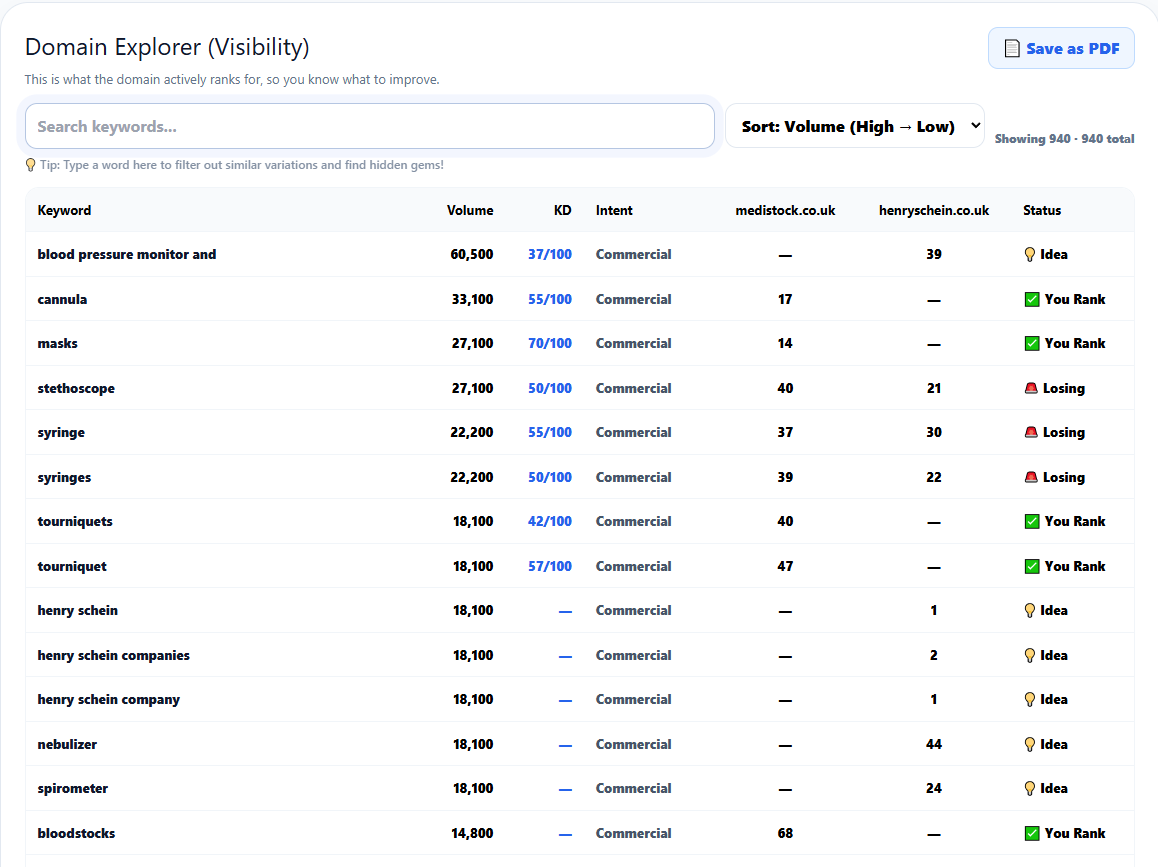Image resolution: width=1158 pixels, height=867 pixels.
Task: Click the KD column header
Action: [563, 210]
